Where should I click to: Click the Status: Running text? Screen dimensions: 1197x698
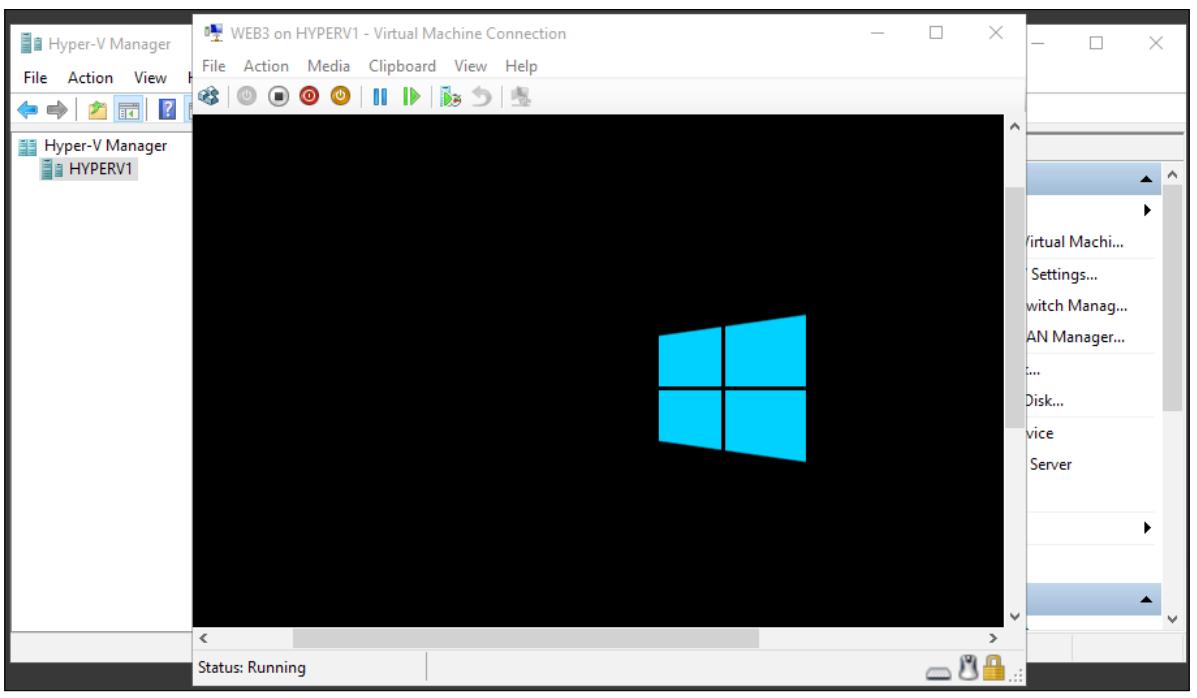[252, 667]
